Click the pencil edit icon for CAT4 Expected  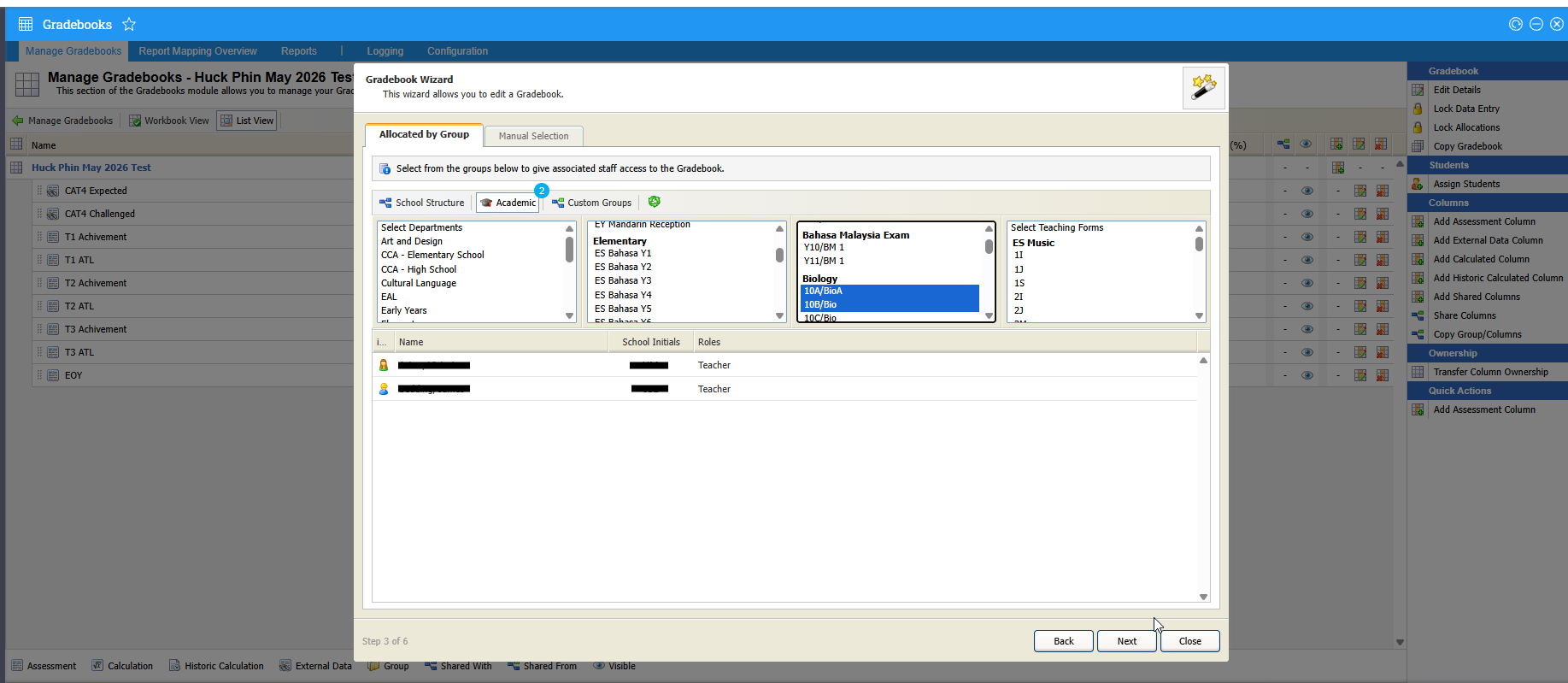click(x=1360, y=191)
